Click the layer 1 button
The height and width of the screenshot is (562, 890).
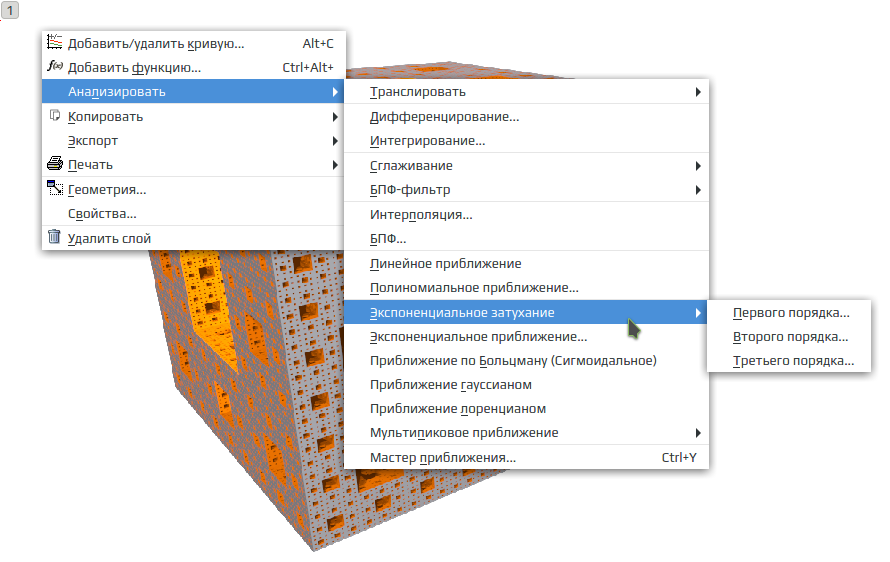click(10, 10)
